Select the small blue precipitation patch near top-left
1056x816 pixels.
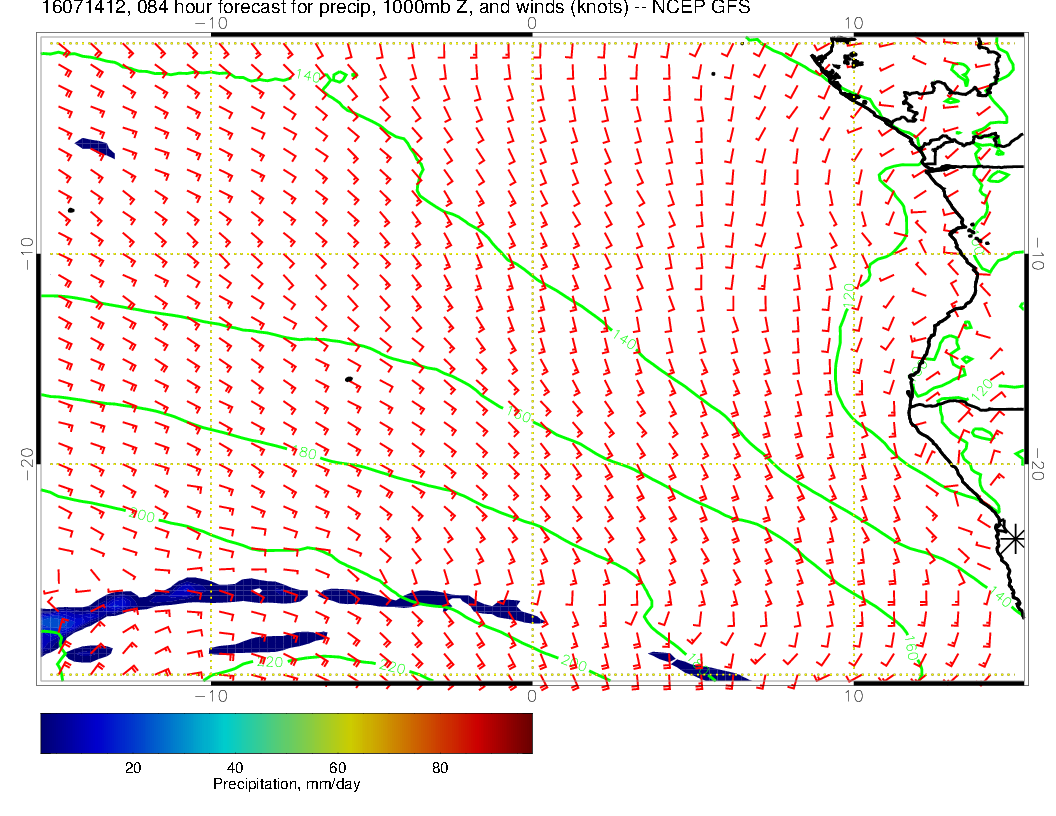(x=95, y=147)
